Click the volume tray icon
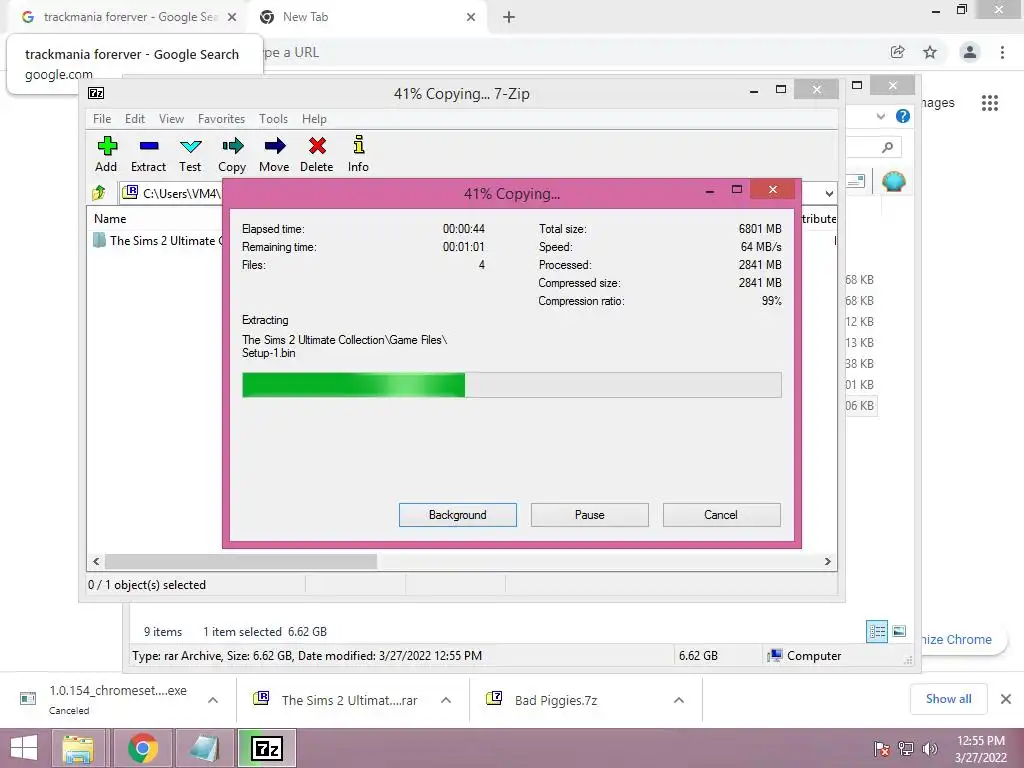 click(930, 748)
